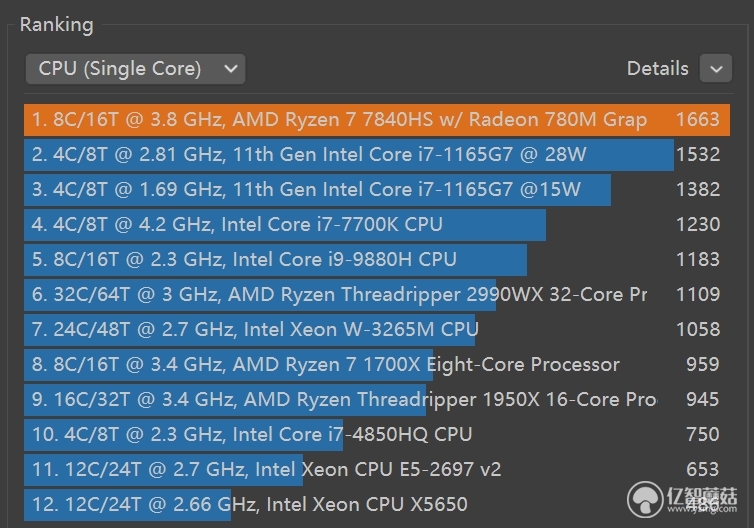The height and width of the screenshot is (528, 754).
Task: Pick the Ryzen 7 1700X ranking row
Action: tap(377, 365)
